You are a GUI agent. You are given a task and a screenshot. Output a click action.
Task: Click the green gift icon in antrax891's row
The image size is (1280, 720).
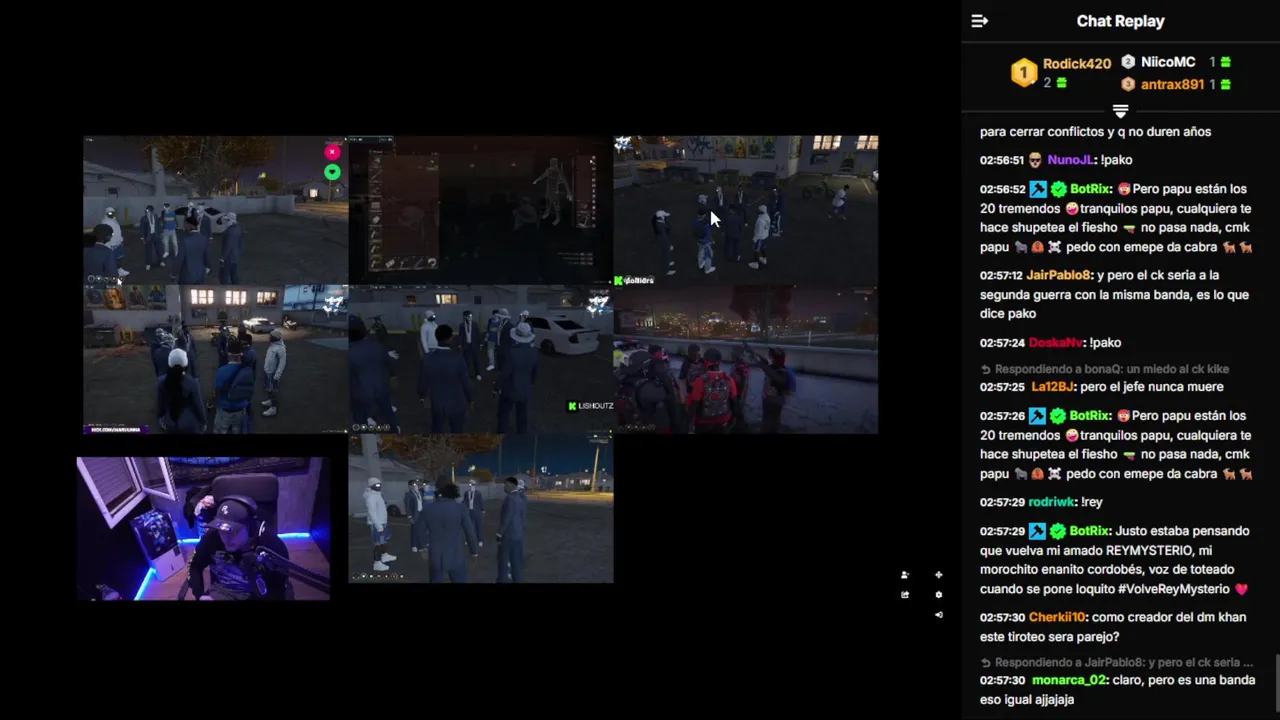coord(1225,84)
